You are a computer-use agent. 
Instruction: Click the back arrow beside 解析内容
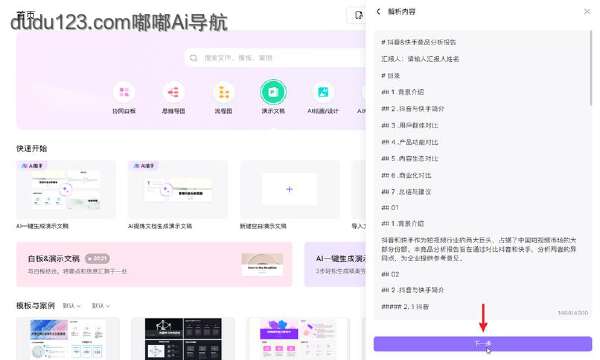pyautogui.click(x=378, y=11)
